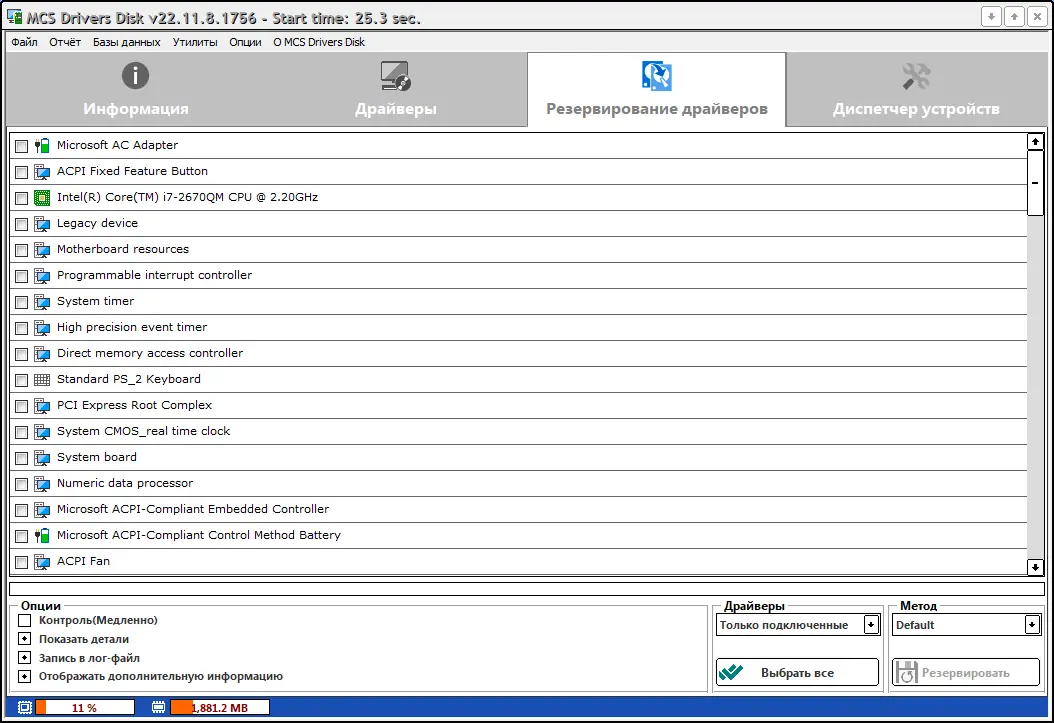Check the ACPI Fan checkbox
Viewport: 1054px width, 723px height.
[22, 562]
